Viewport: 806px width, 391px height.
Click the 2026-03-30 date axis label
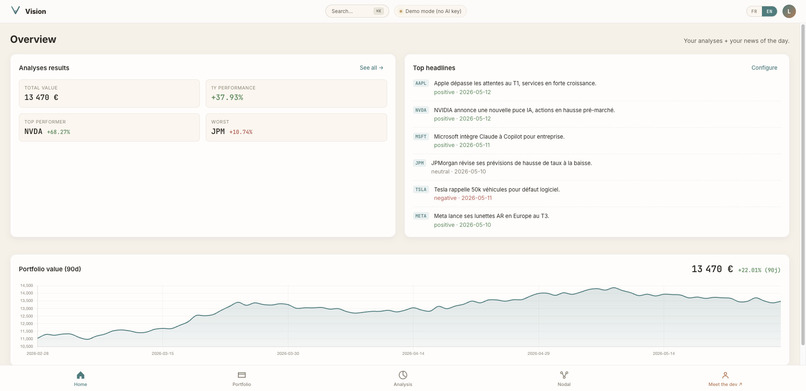click(x=288, y=353)
